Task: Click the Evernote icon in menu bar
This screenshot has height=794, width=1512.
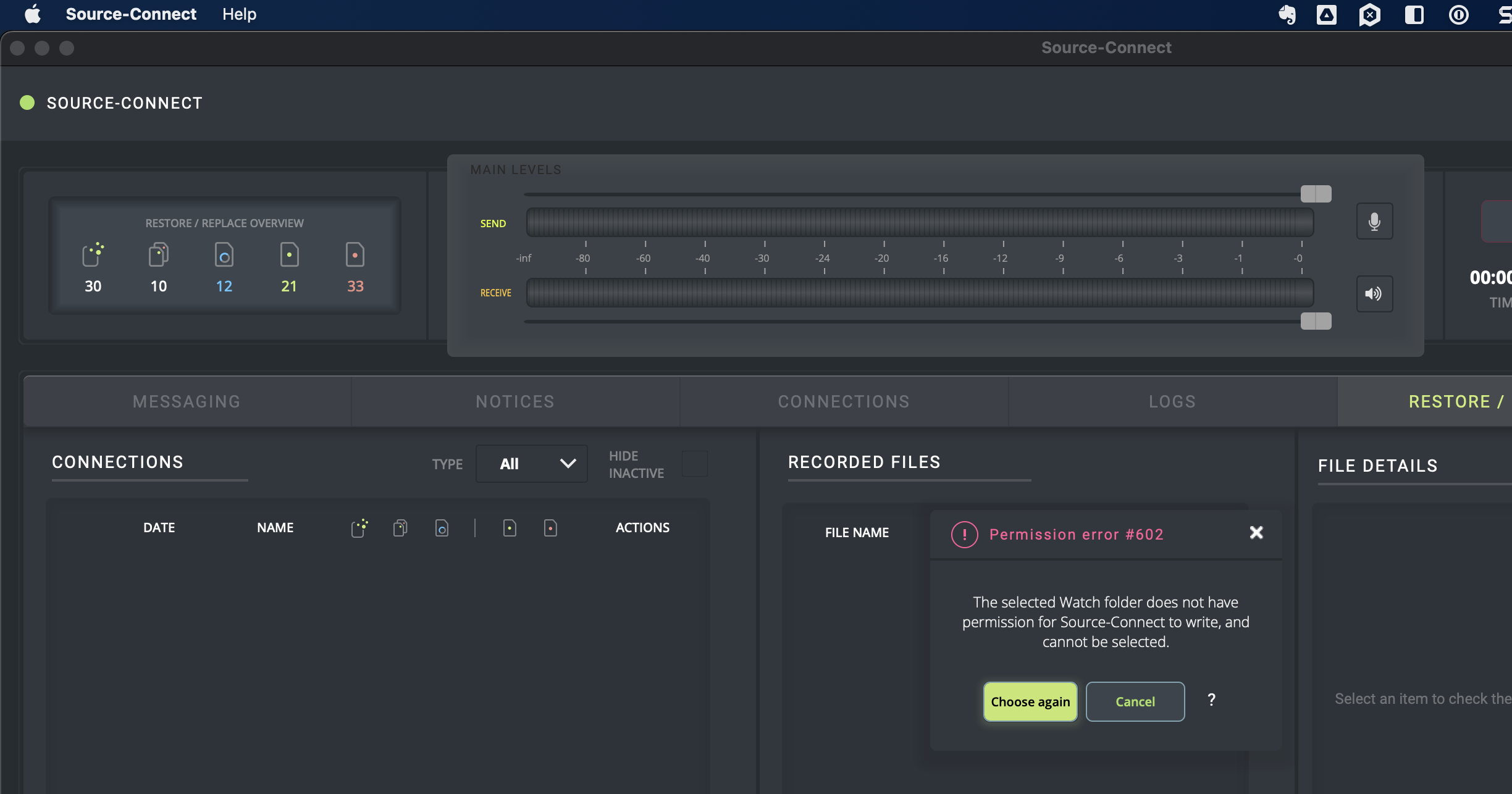Action: point(1287,14)
